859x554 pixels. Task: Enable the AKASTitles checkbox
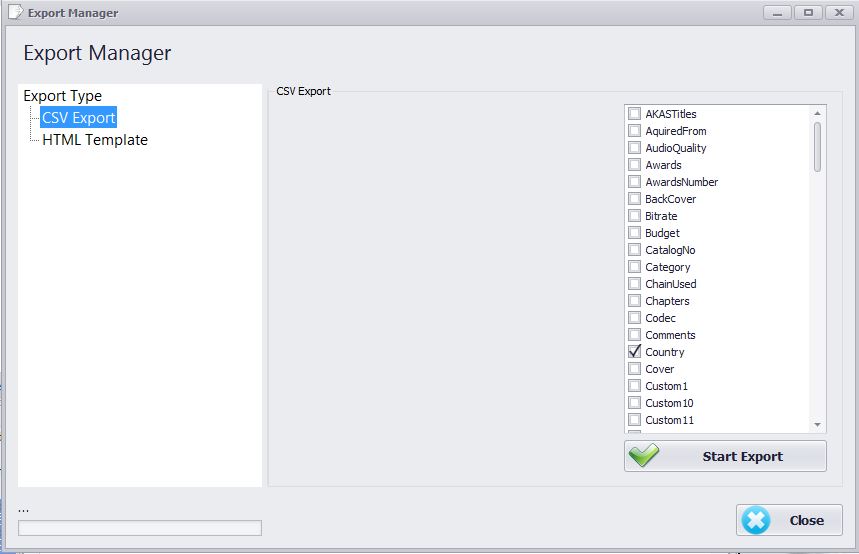tap(634, 114)
